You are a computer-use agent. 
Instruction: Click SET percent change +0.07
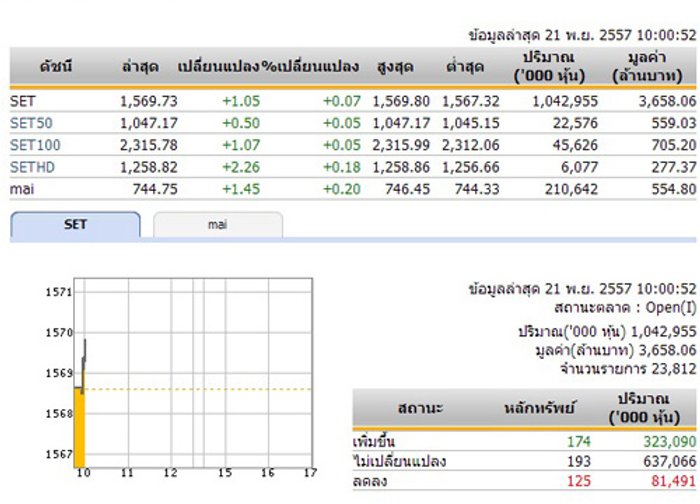[342, 101]
